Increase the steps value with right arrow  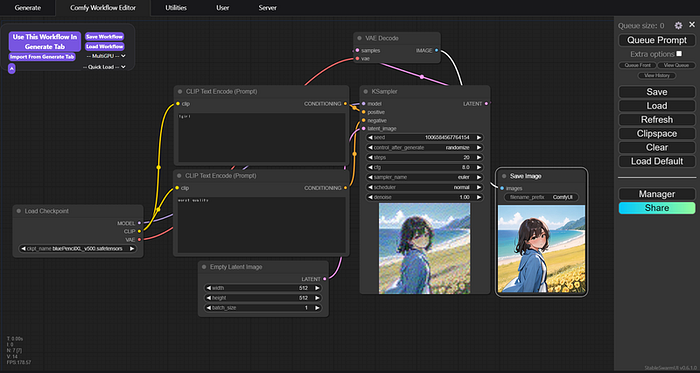pyautogui.click(x=478, y=157)
